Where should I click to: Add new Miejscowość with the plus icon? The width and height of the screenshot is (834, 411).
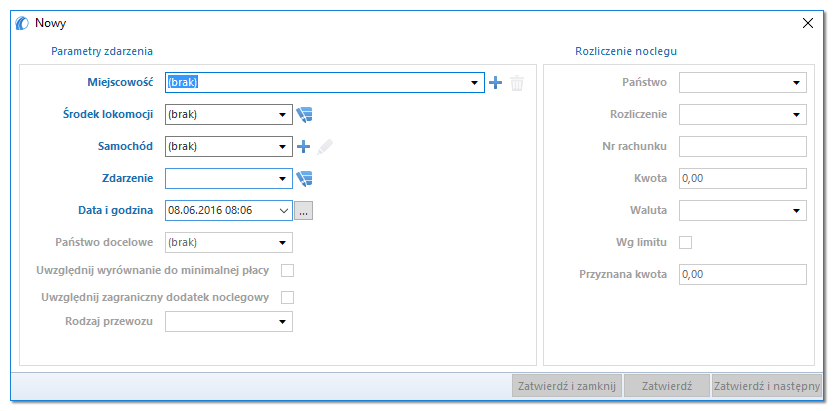click(495, 83)
